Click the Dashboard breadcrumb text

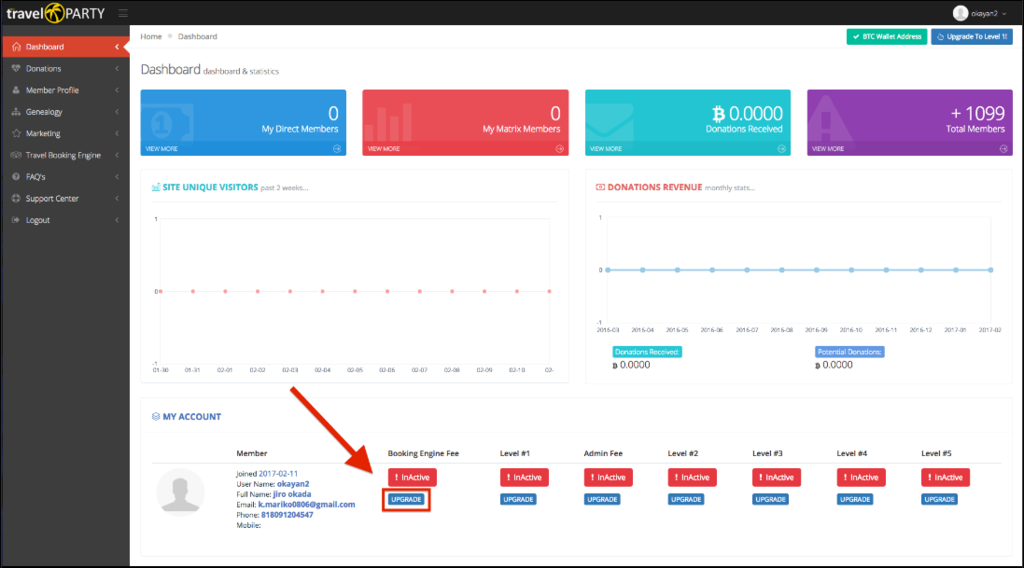coord(197,37)
